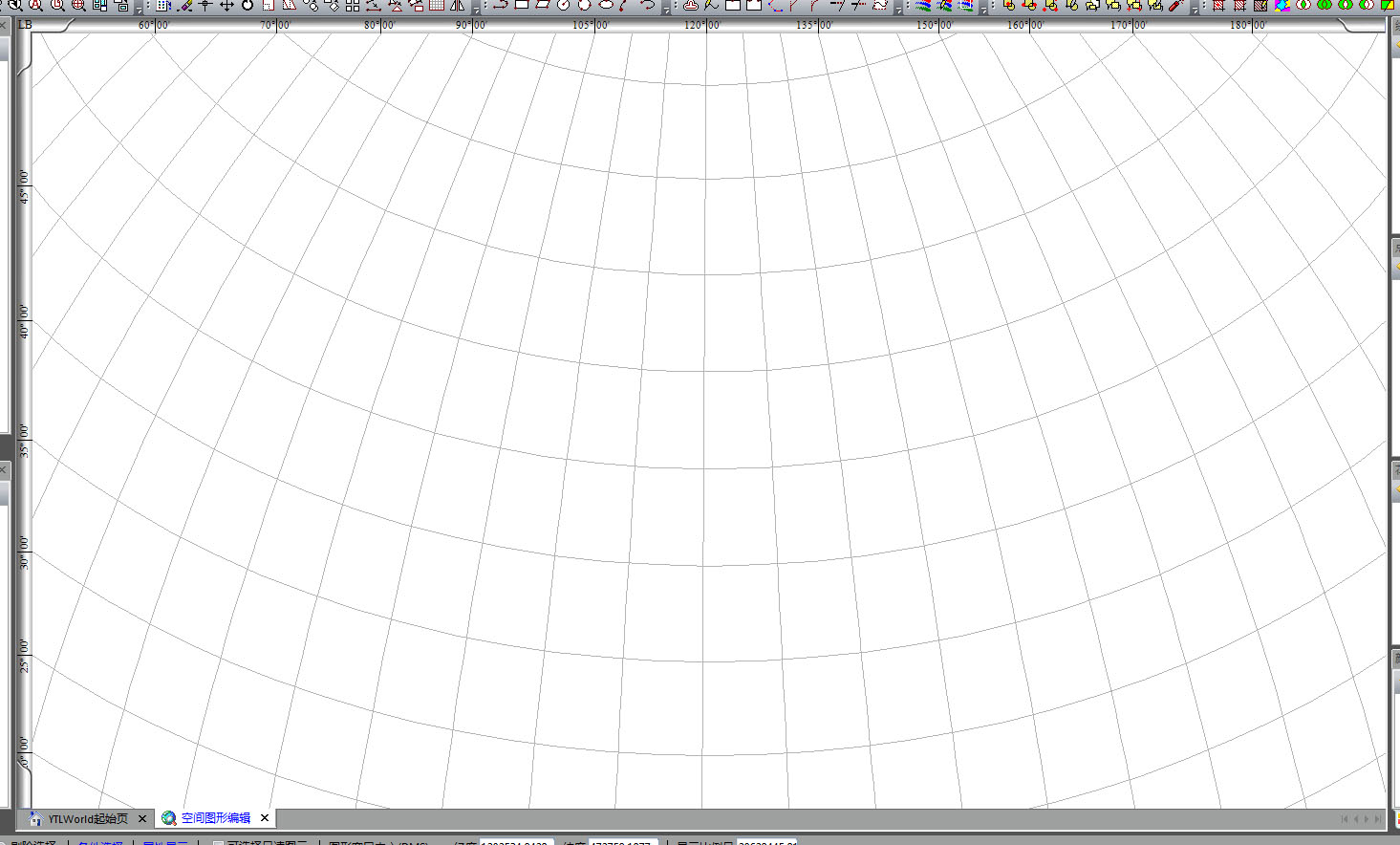Click the first tab-scroll arrow at bottom right
This screenshot has height=845, width=1400.
pos(1345,818)
